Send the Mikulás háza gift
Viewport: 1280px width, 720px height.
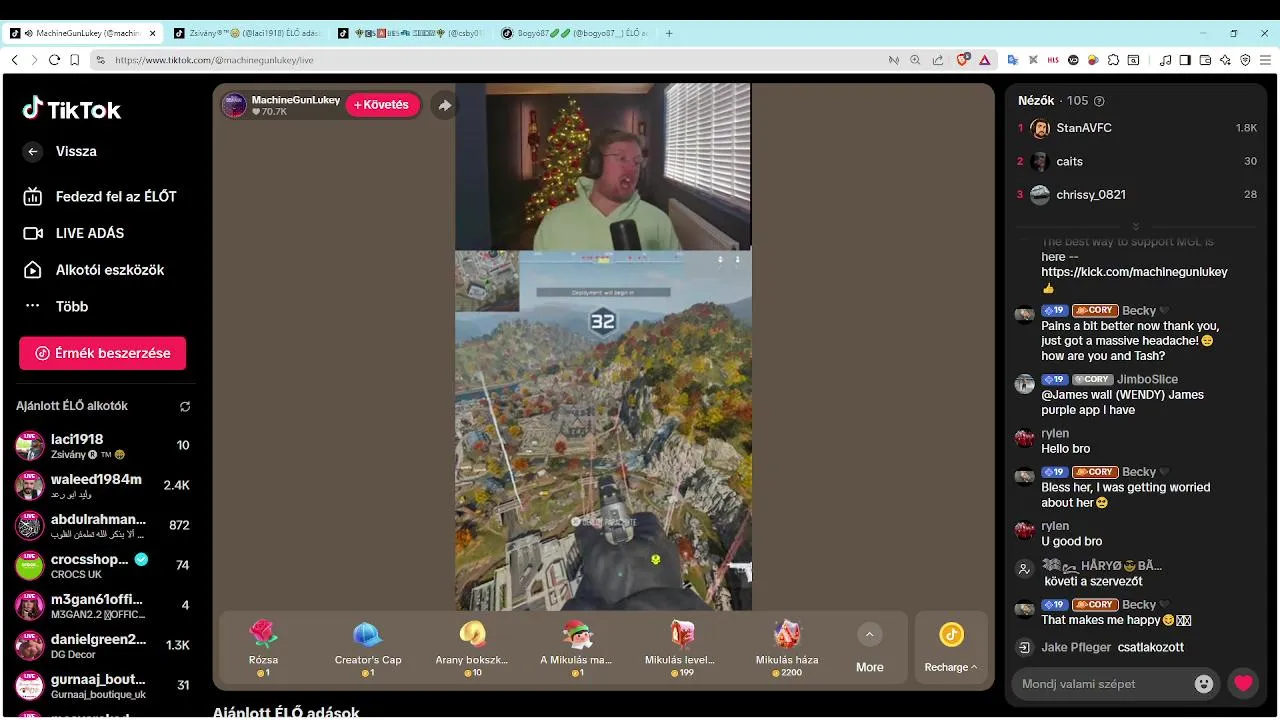[x=787, y=647]
